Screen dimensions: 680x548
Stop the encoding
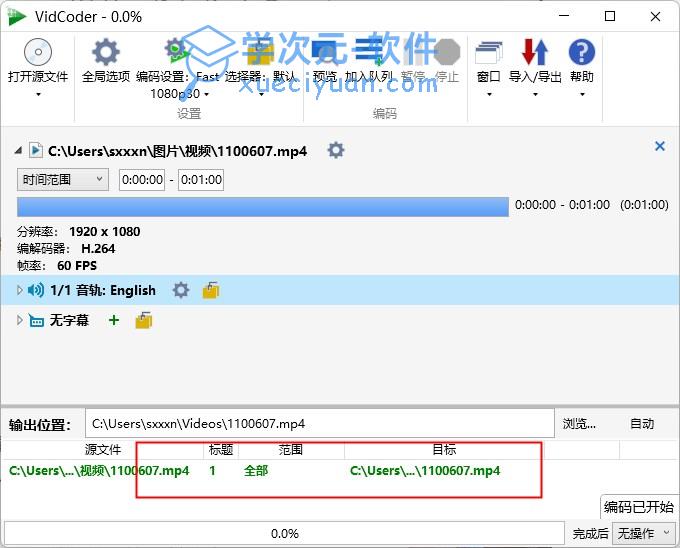coord(447,52)
